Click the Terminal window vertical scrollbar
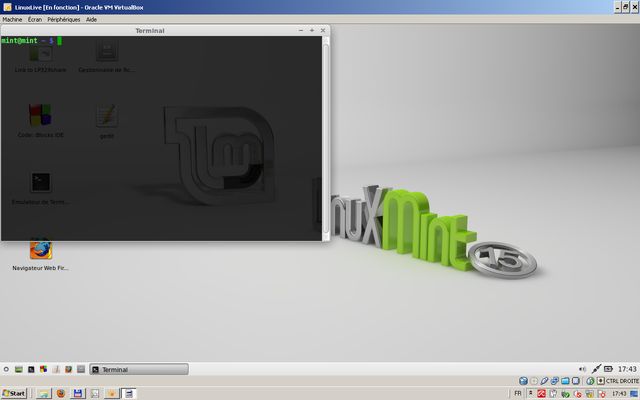 pos(326,138)
